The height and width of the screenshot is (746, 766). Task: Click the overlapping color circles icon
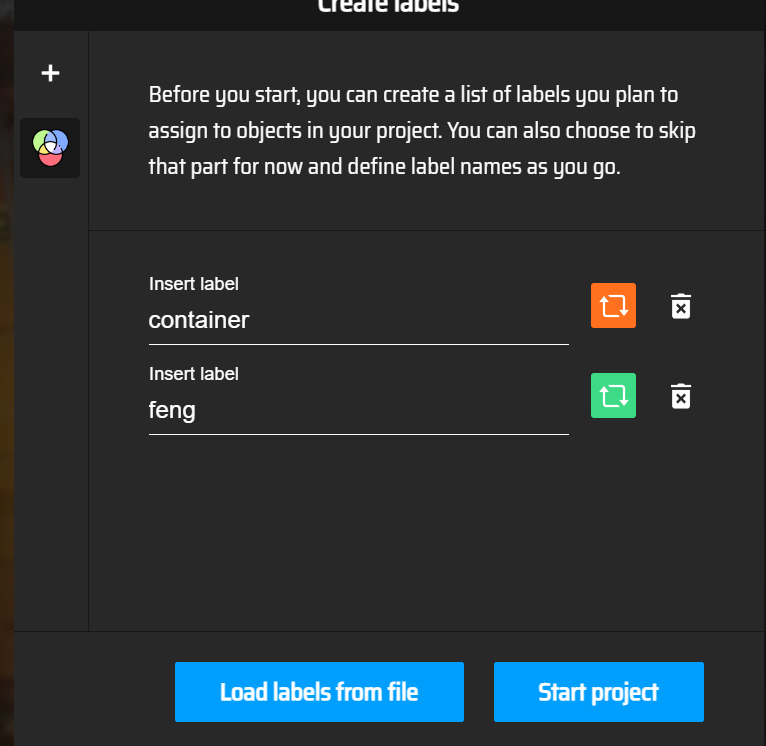(x=50, y=148)
